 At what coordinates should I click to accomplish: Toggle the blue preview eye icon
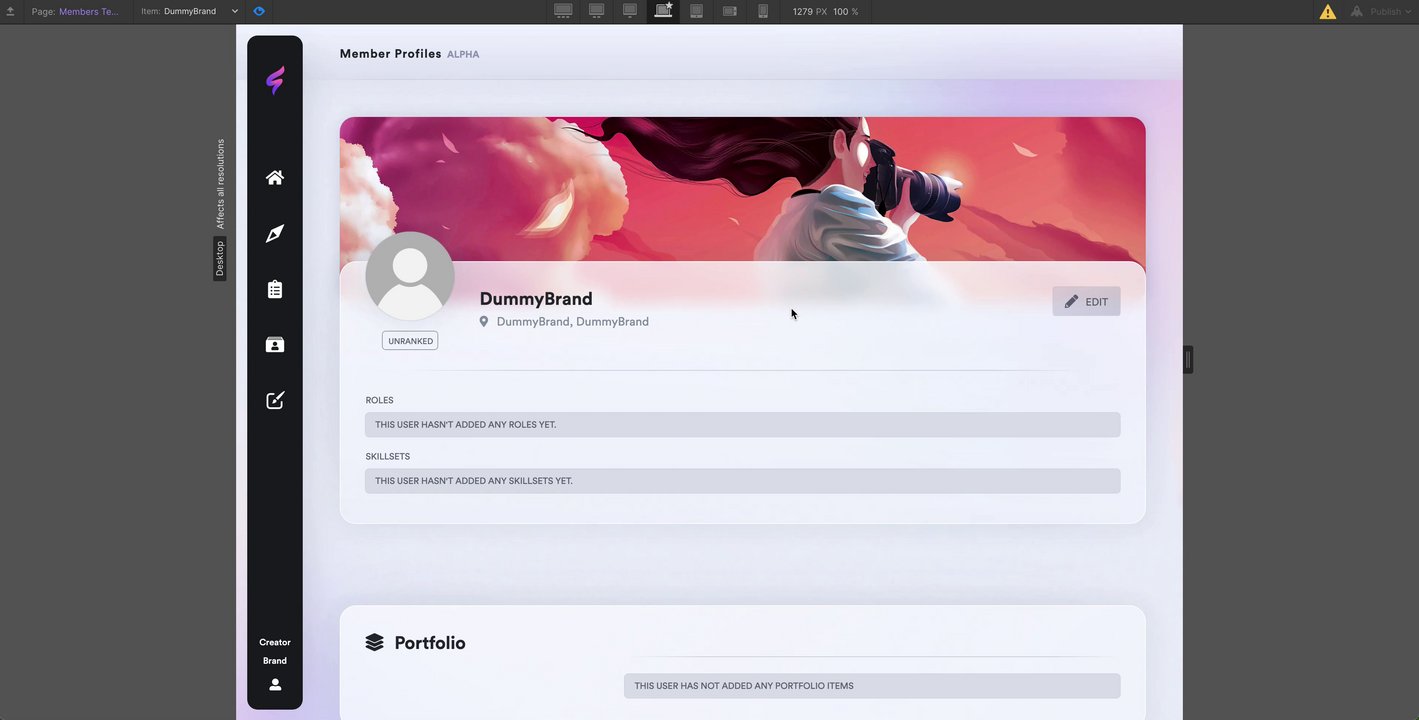point(259,11)
